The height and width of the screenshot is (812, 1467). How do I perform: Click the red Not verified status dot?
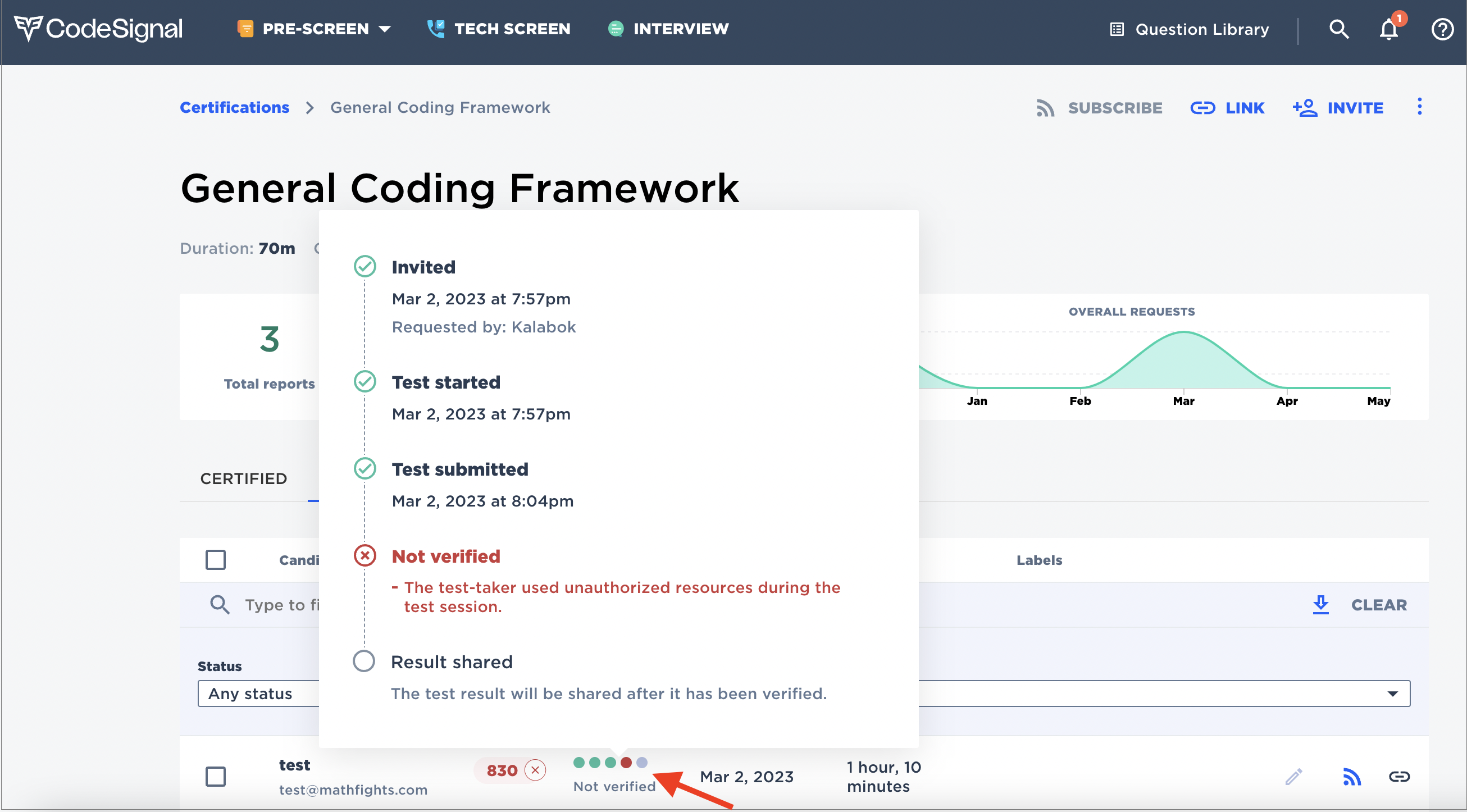click(x=626, y=762)
